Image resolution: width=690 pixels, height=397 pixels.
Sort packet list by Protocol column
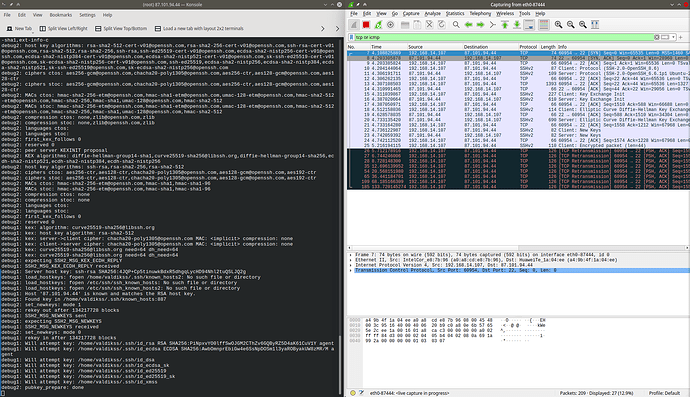(x=528, y=47)
